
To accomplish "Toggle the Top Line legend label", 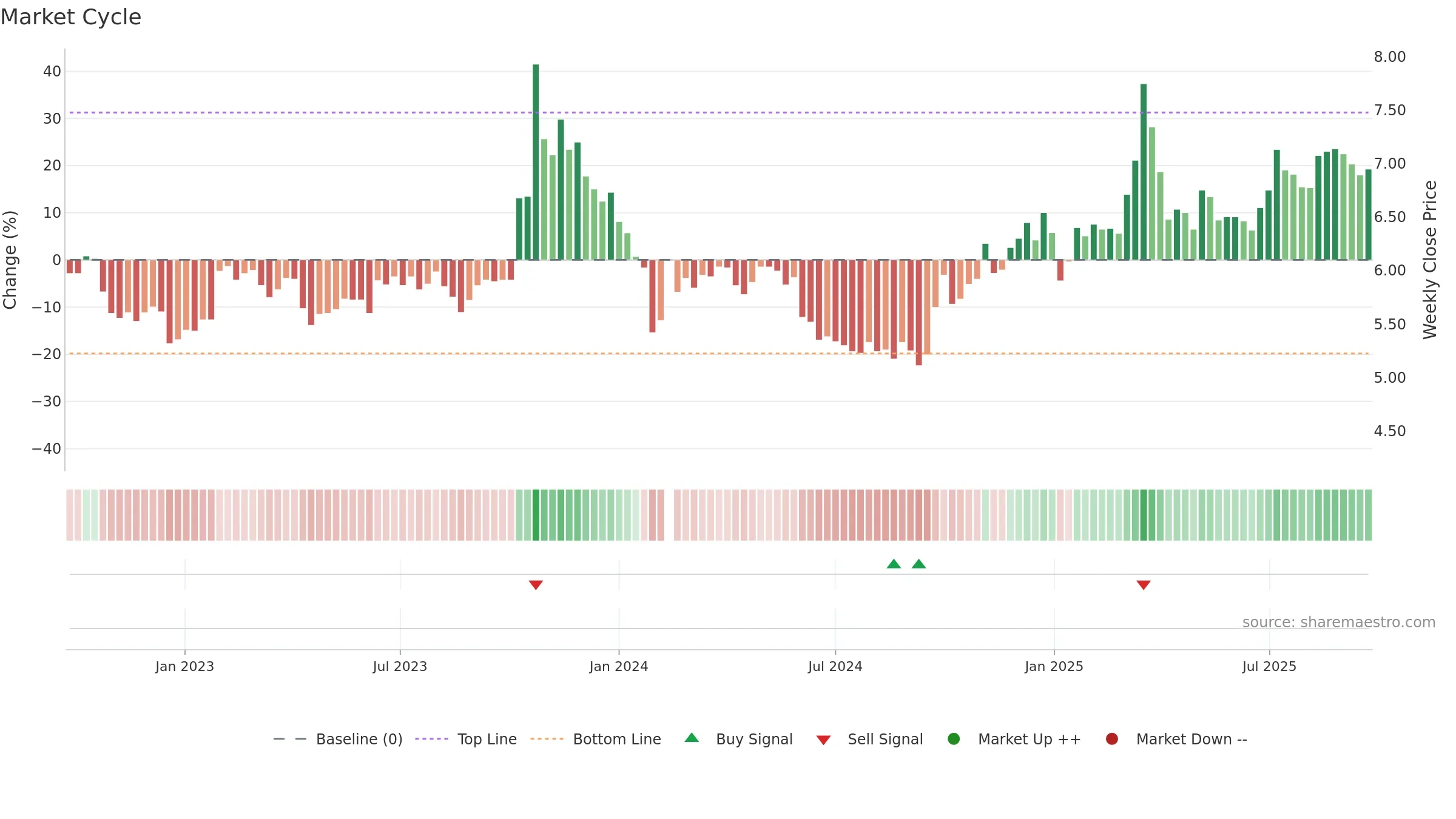I will [x=487, y=739].
